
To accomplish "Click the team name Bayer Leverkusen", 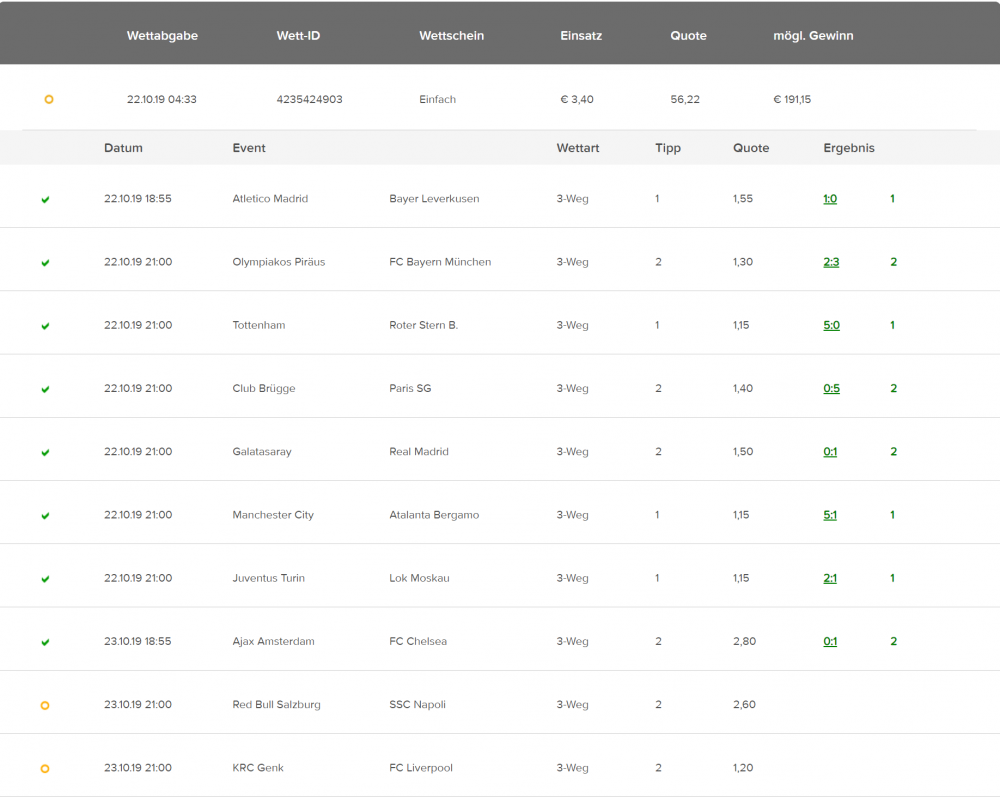I will pos(434,199).
